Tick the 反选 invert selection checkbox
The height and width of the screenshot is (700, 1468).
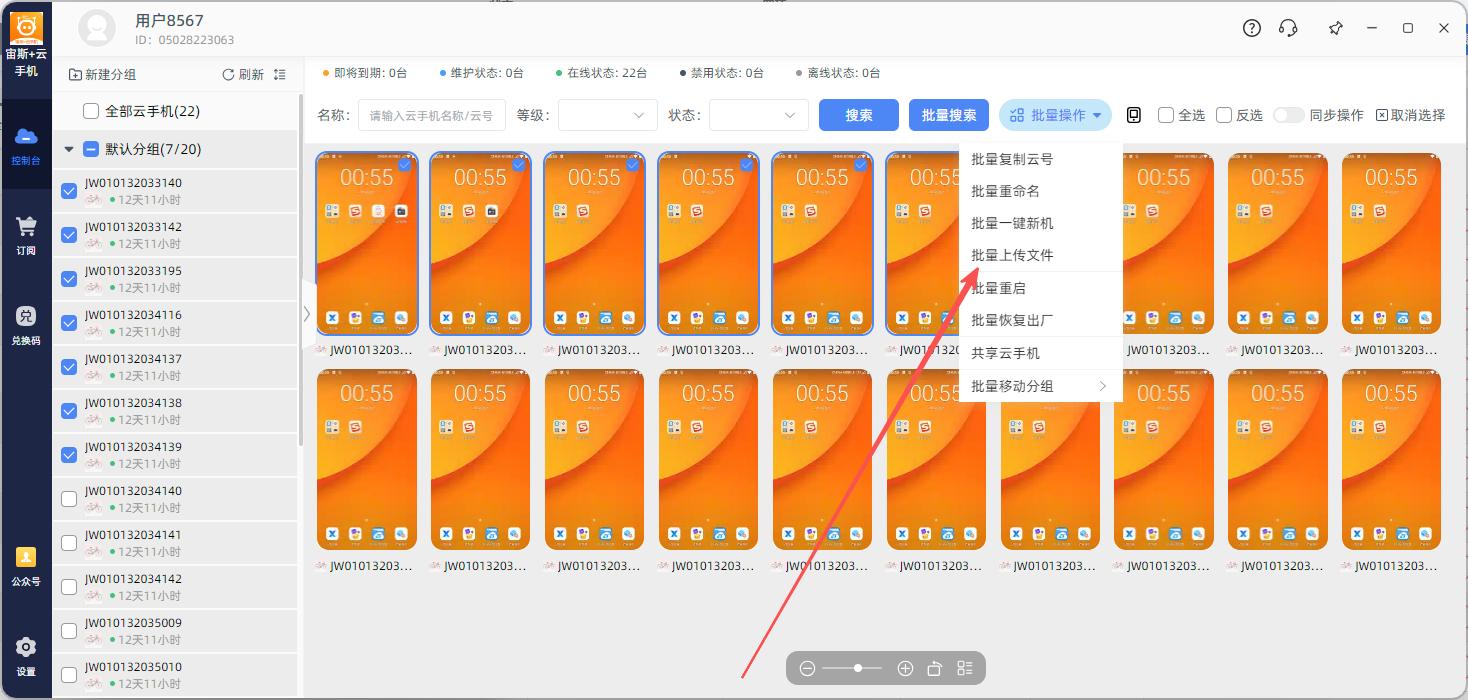coord(1224,115)
